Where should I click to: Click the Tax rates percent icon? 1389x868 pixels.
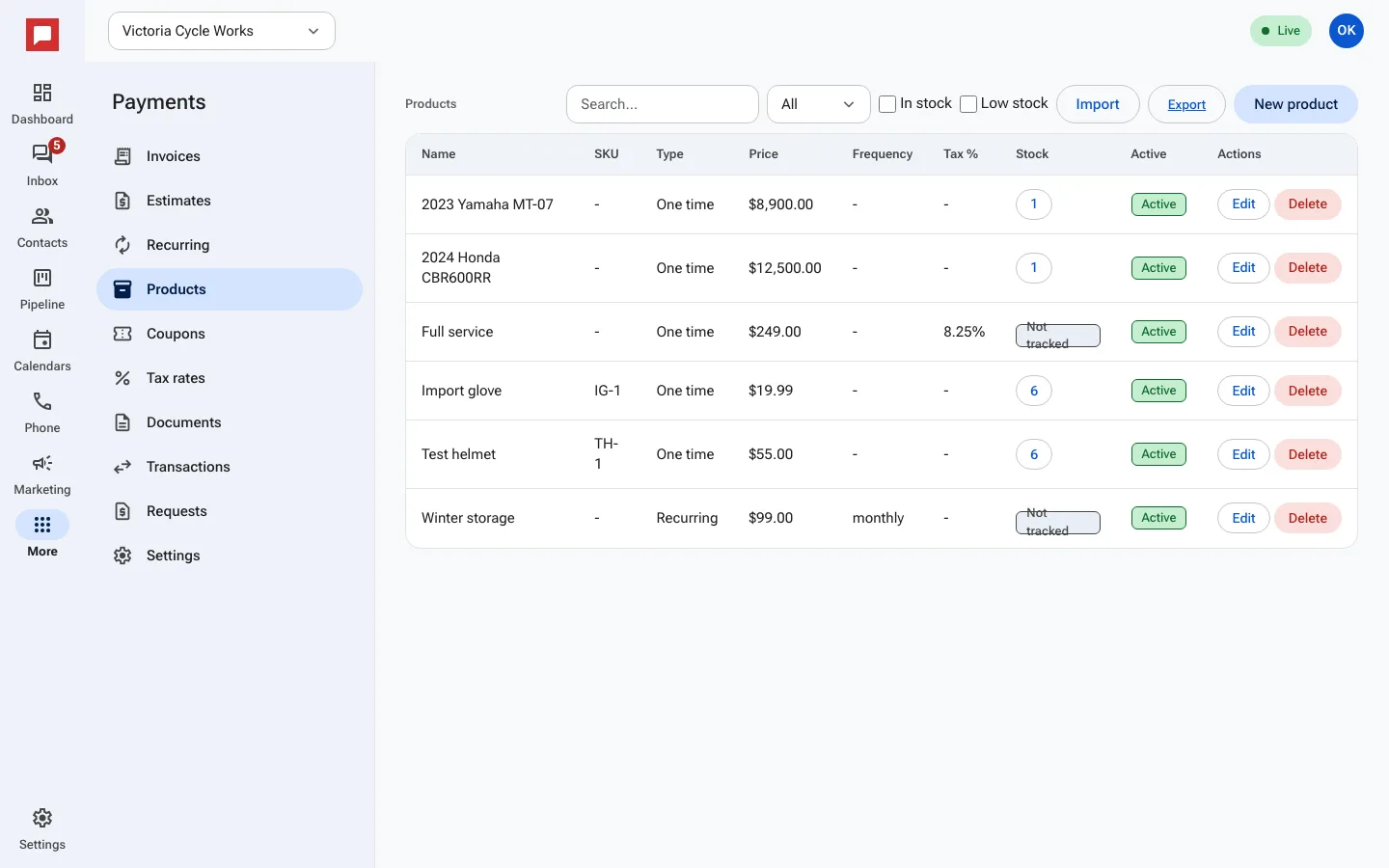pos(123,378)
